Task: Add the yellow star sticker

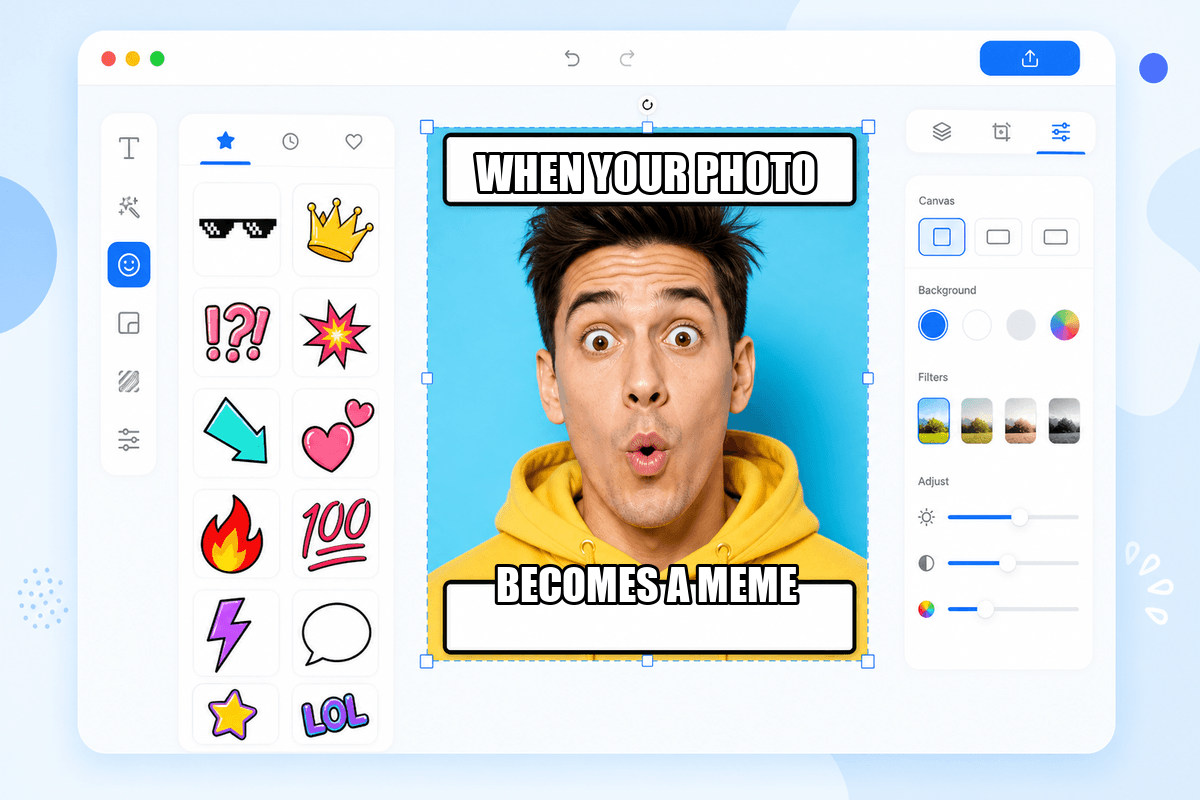Action: point(236,714)
